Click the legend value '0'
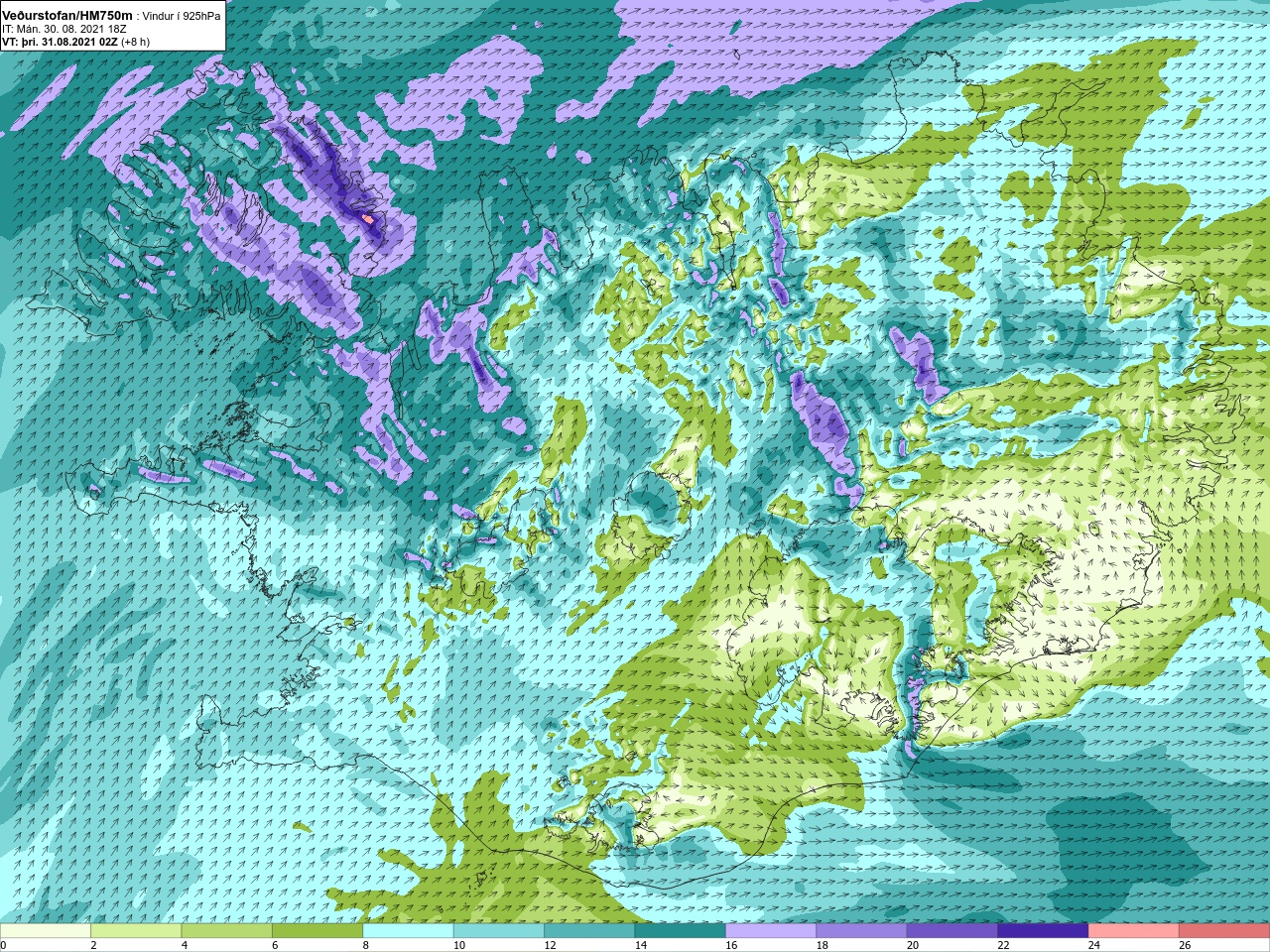 coord(3,945)
